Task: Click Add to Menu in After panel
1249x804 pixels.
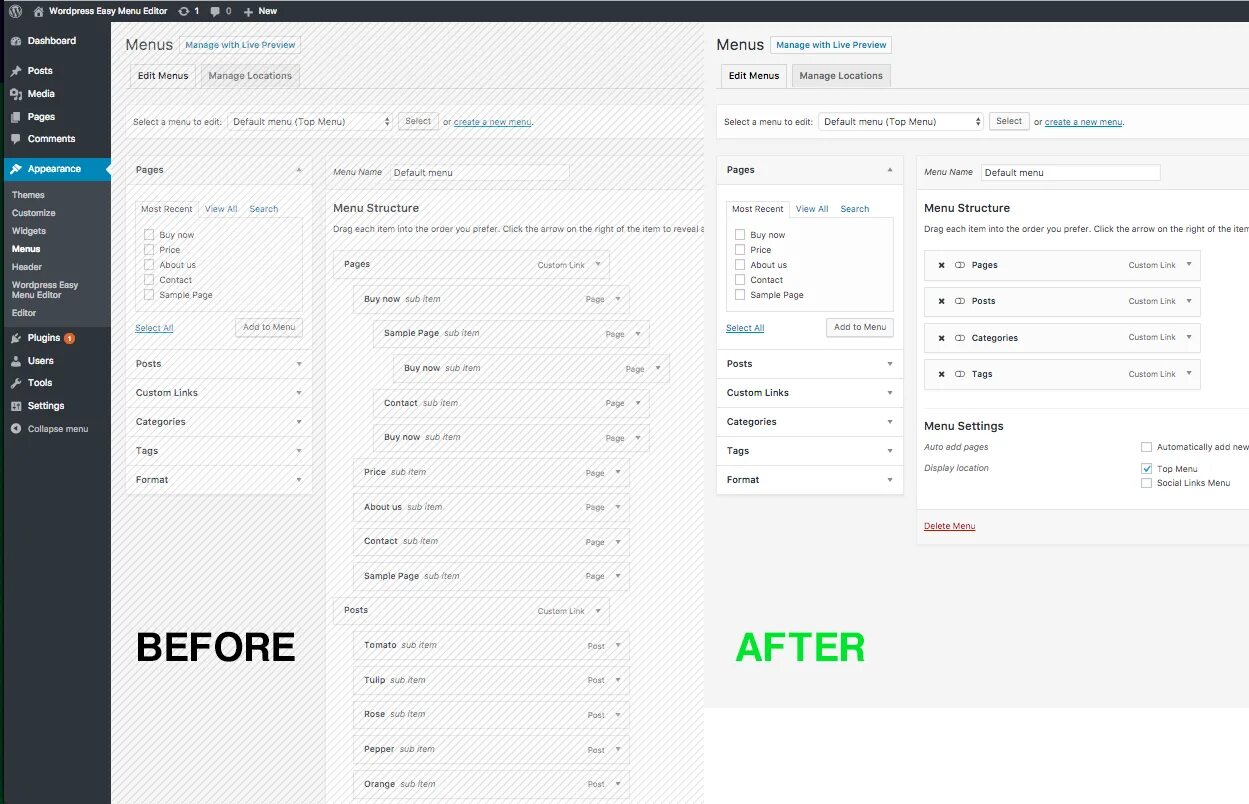Action: tap(860, 327)
